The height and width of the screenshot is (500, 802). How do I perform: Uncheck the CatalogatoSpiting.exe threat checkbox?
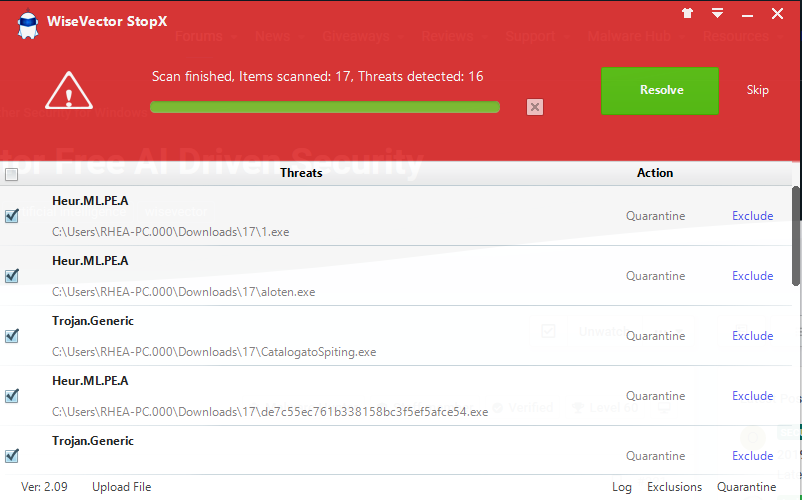click(12, 336)
